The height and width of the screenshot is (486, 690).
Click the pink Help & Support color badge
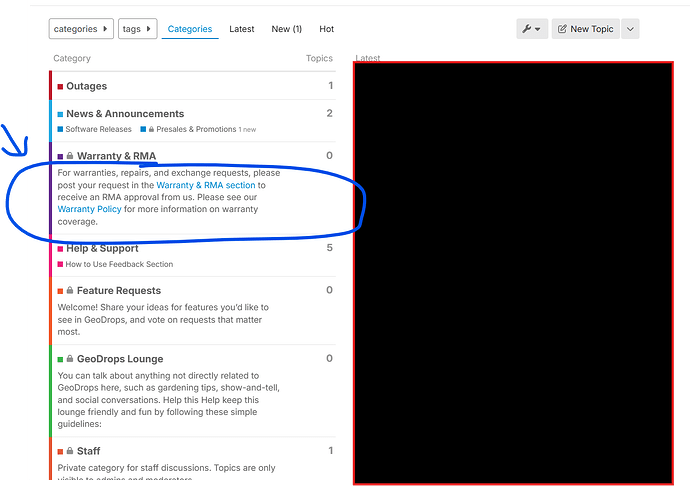(60, 249)
